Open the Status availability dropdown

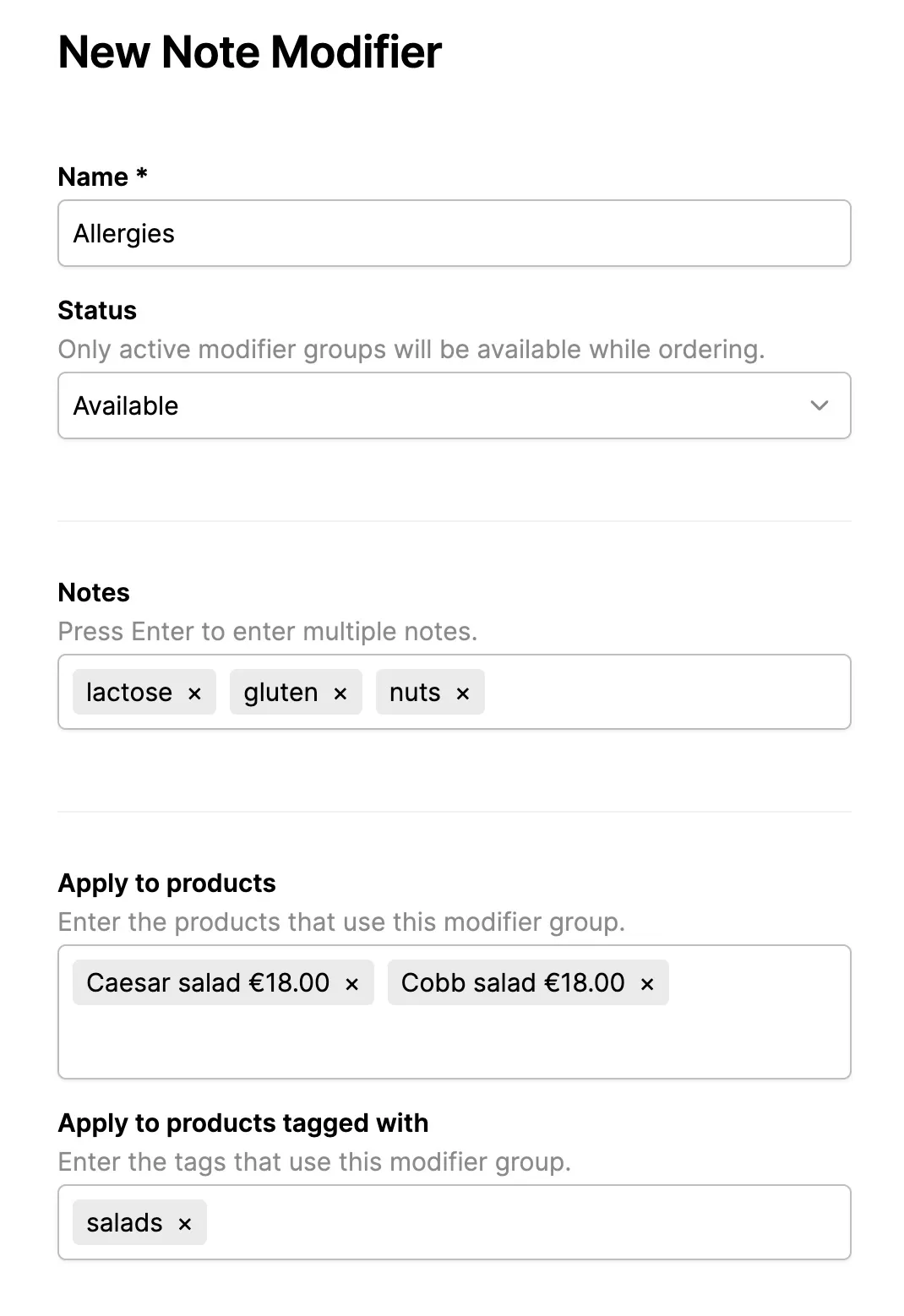454,405
